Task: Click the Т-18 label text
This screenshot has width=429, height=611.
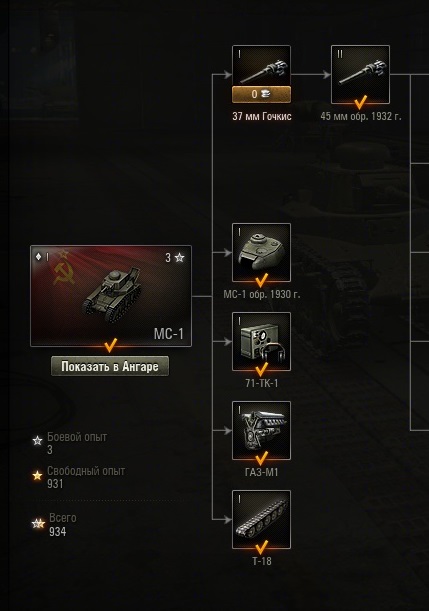Action: (x=261, y=561)
